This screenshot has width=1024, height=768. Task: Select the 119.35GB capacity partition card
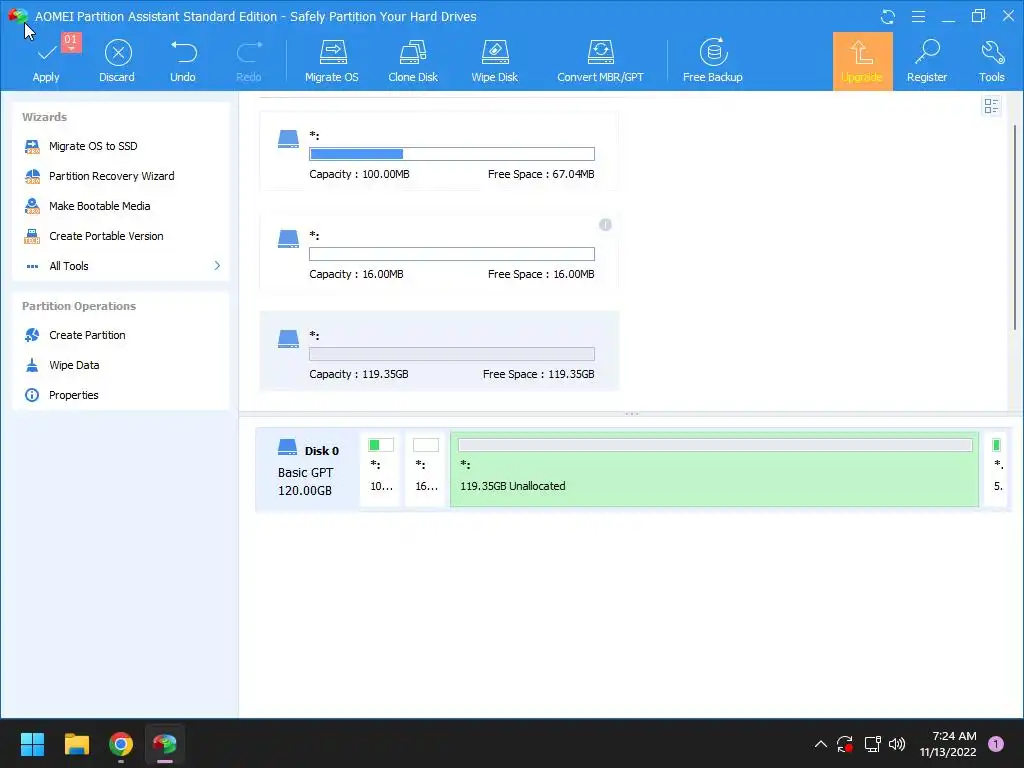click(439, 351)
